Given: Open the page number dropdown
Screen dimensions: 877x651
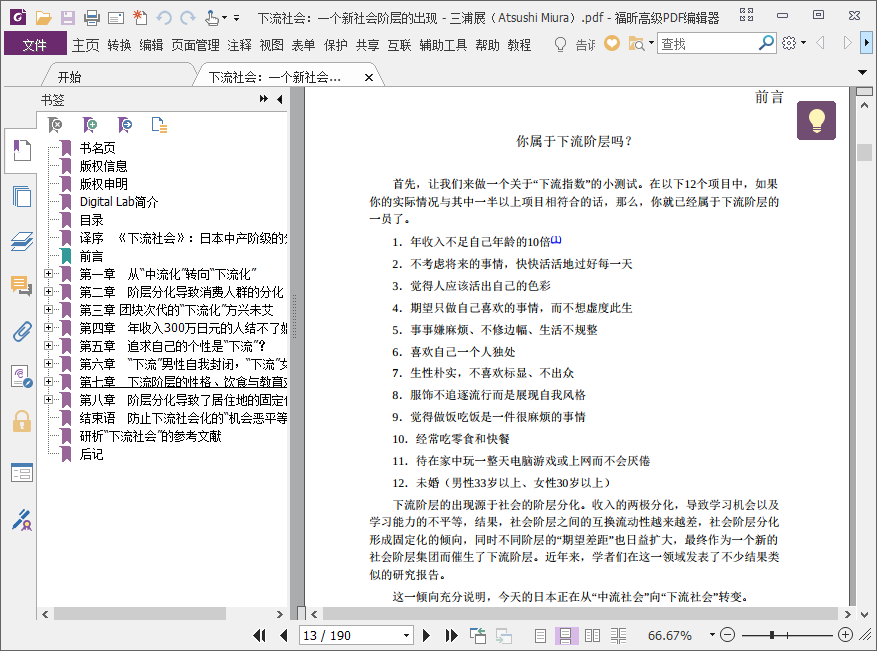Looking at the screenshot, I should 406,635.
